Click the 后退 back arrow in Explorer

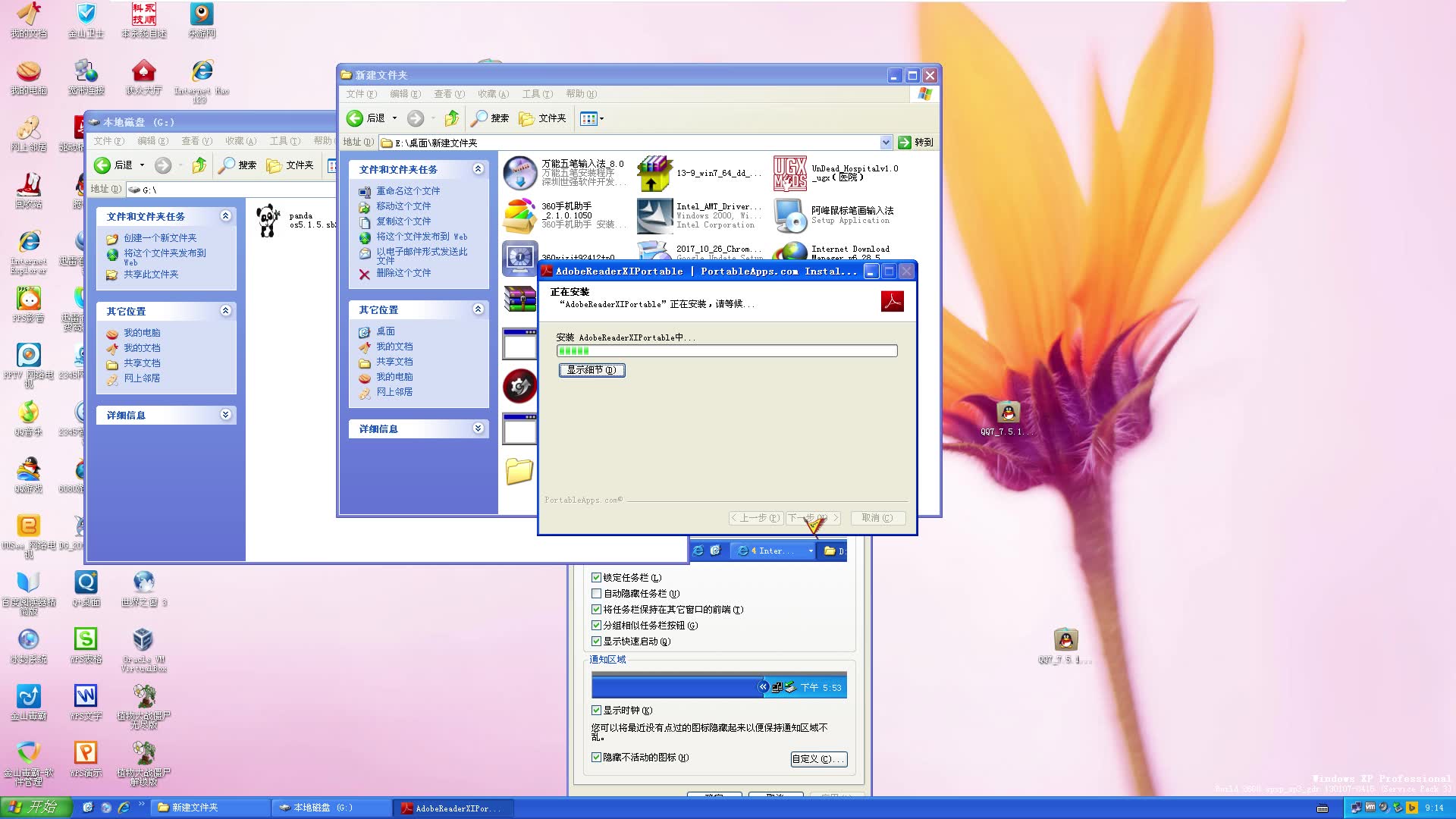pyautogui.click(x=355, y=118)
